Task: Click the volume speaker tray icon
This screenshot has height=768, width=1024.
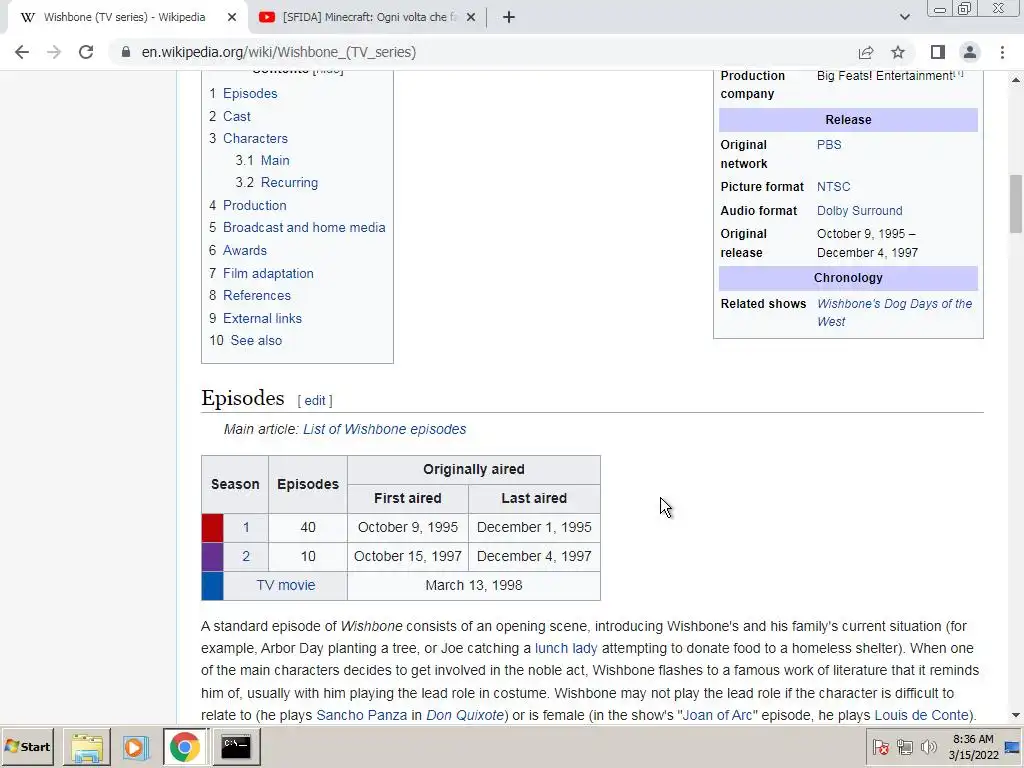Action: click(928, 746)
